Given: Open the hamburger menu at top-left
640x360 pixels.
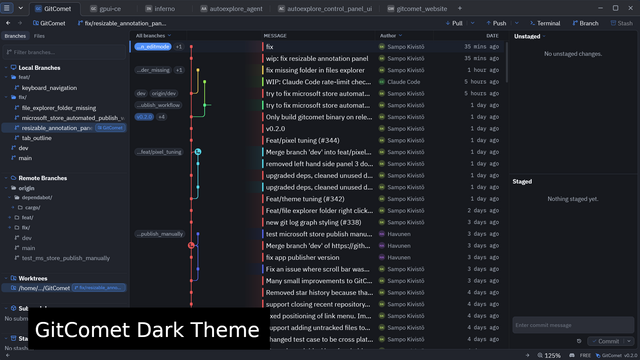Looking at the screenshot, I should (x=7, y=8).
